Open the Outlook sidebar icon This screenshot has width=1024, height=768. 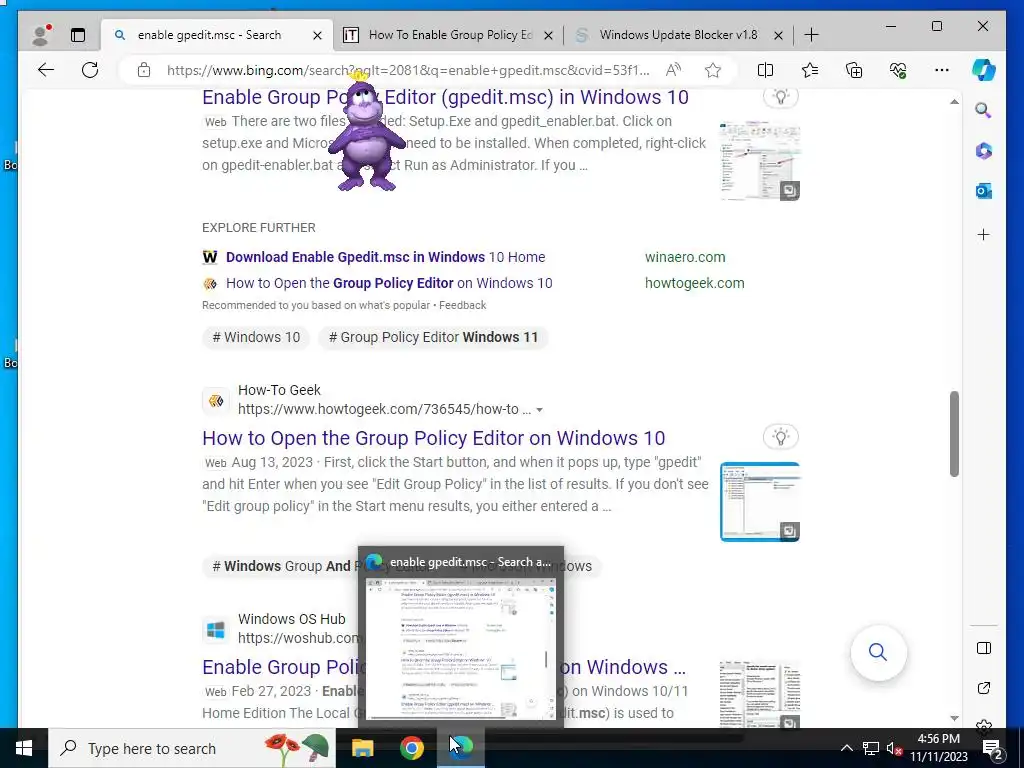pyautogui.click(x=984, y=191)
